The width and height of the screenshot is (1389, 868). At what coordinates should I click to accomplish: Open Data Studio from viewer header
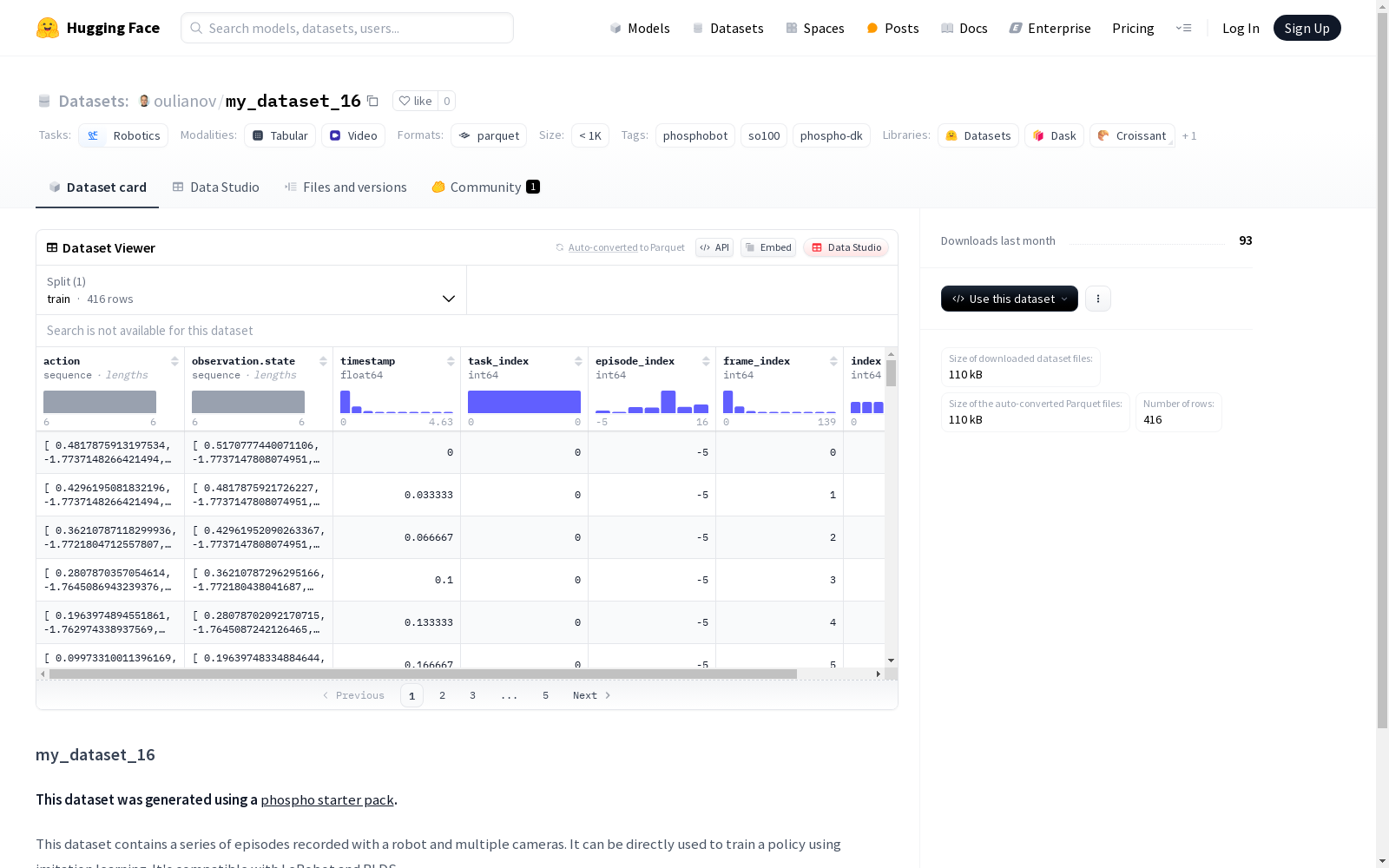coord(846,247)
